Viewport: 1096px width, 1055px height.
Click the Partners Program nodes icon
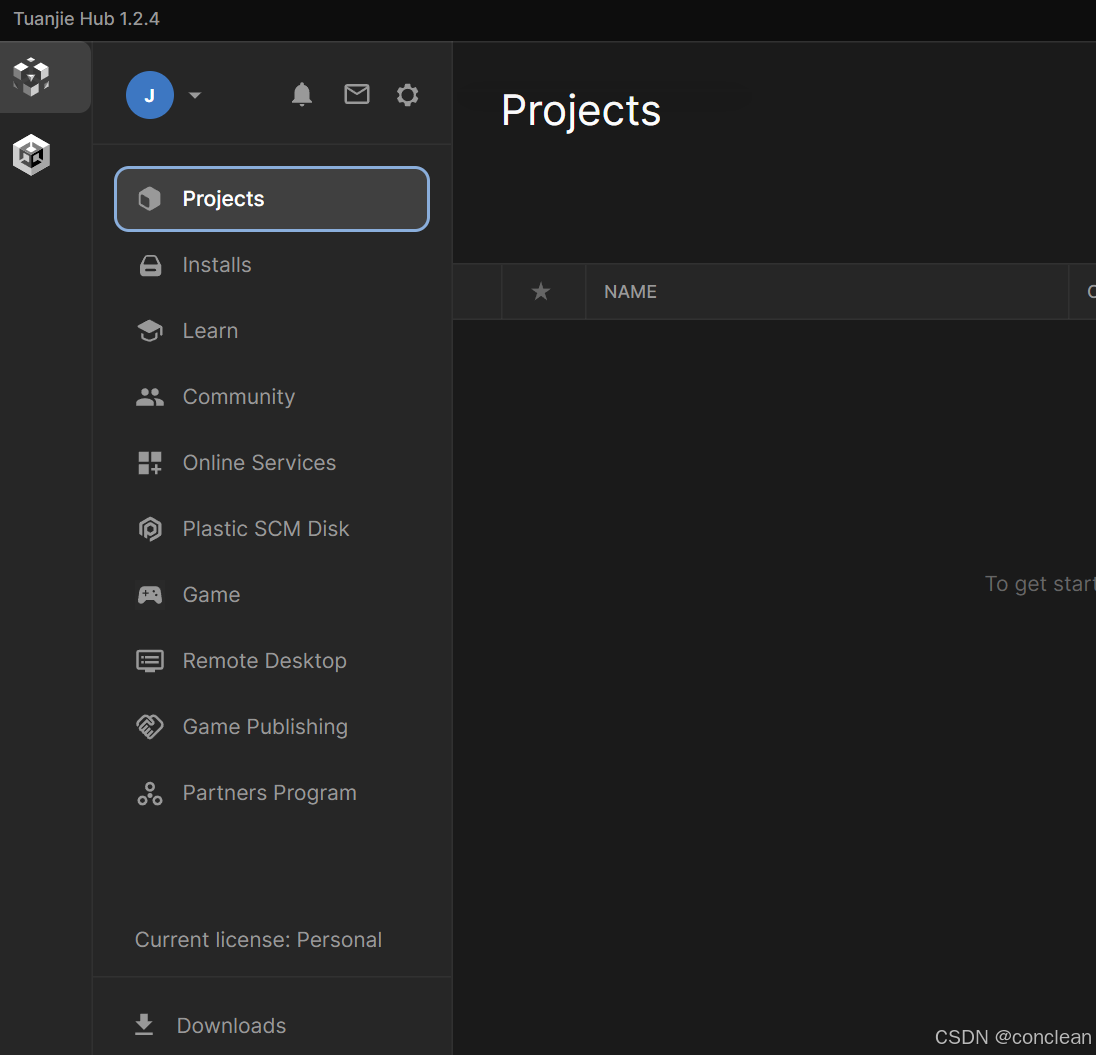pos(150,794)
